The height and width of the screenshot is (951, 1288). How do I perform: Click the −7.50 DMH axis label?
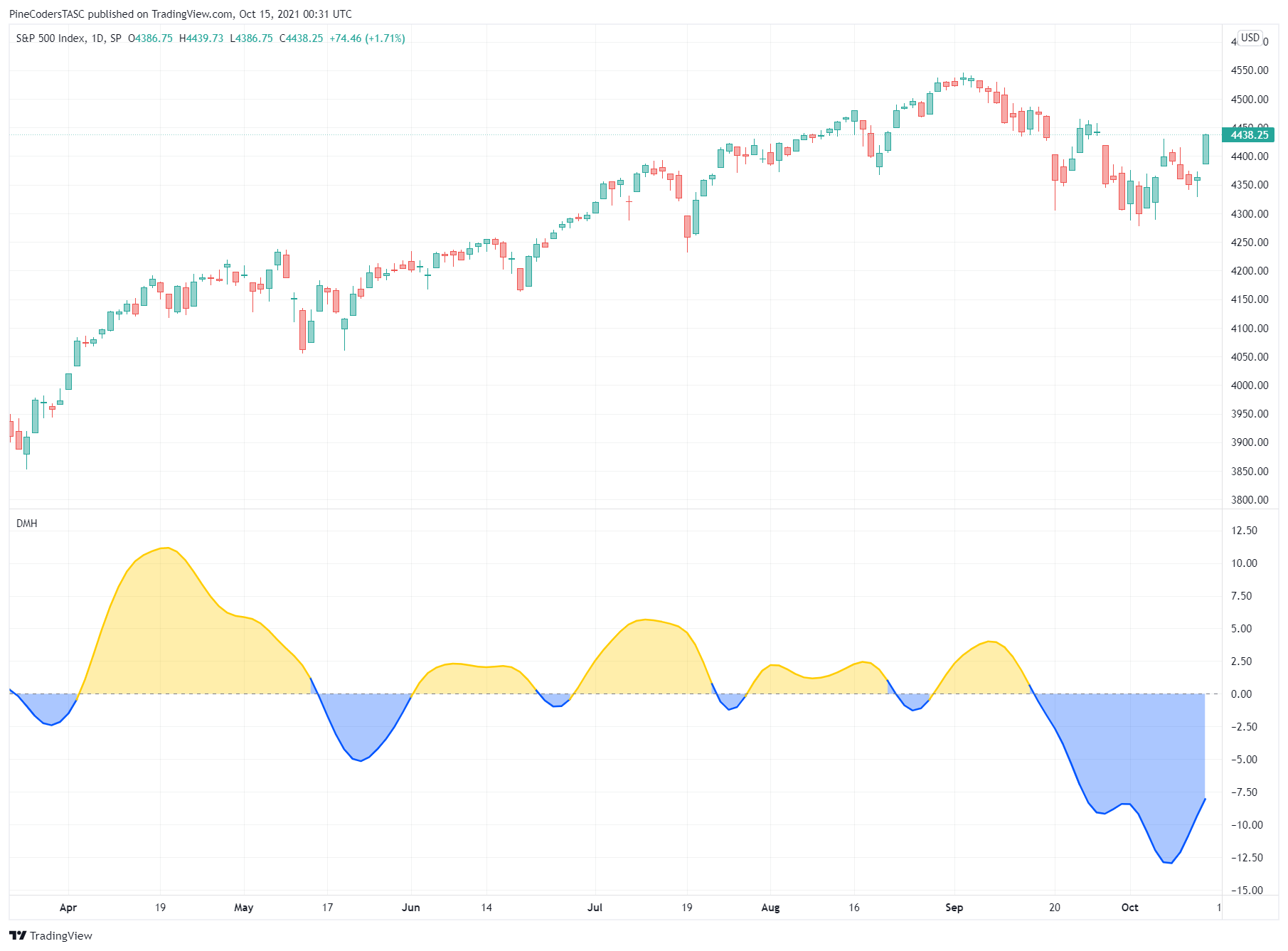(1244, 792)
